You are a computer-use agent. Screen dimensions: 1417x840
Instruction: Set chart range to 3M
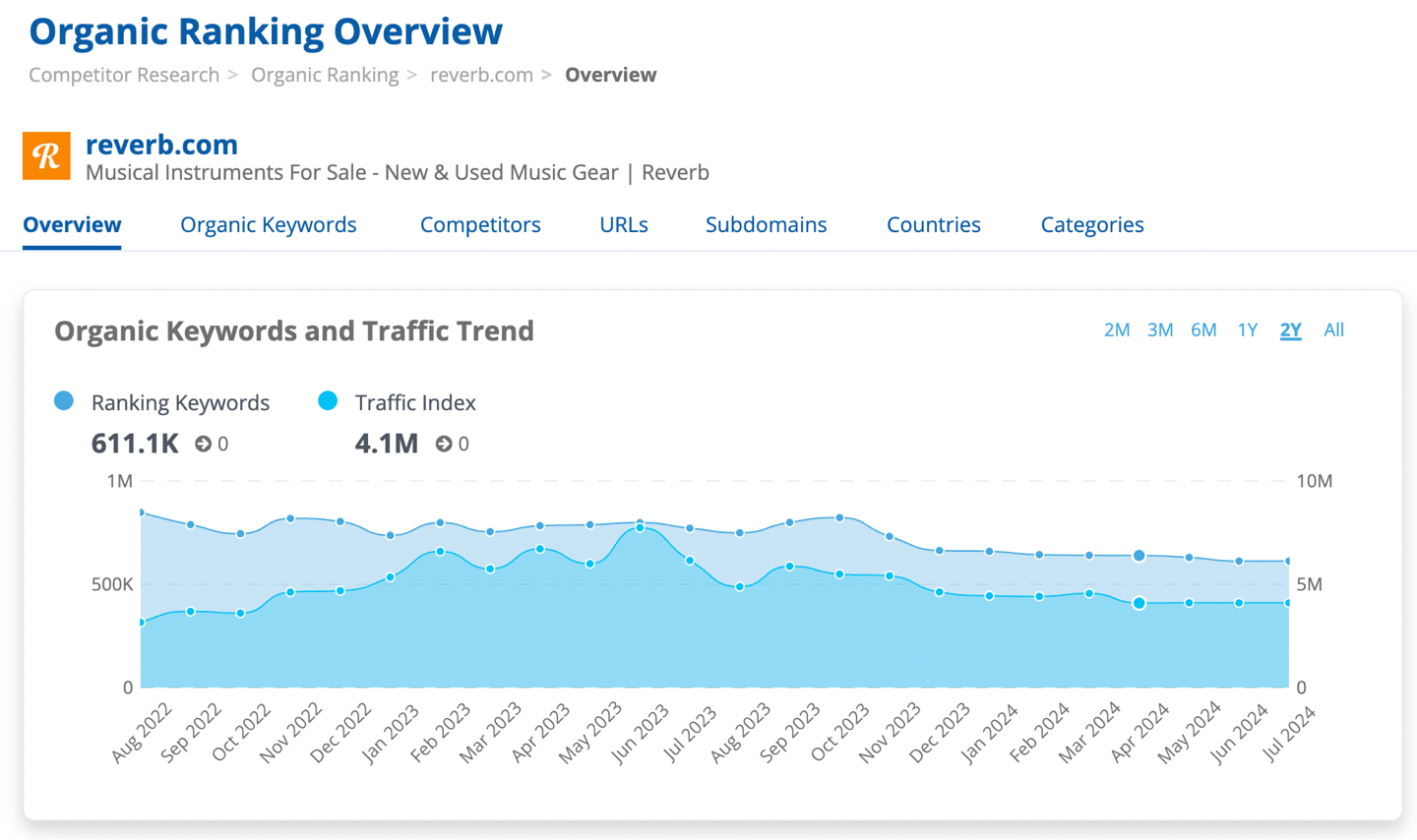pos(1160,330)
